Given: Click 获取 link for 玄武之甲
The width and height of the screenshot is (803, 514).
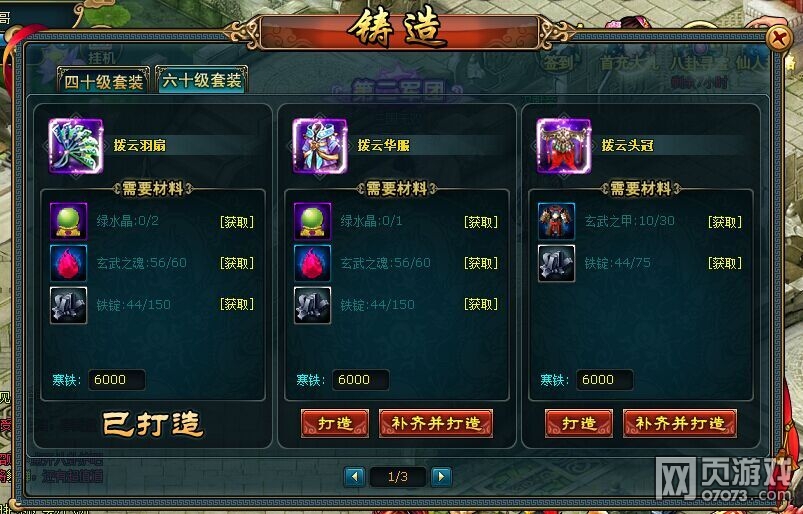Looking at the screenshot, I should click(725, 222).
